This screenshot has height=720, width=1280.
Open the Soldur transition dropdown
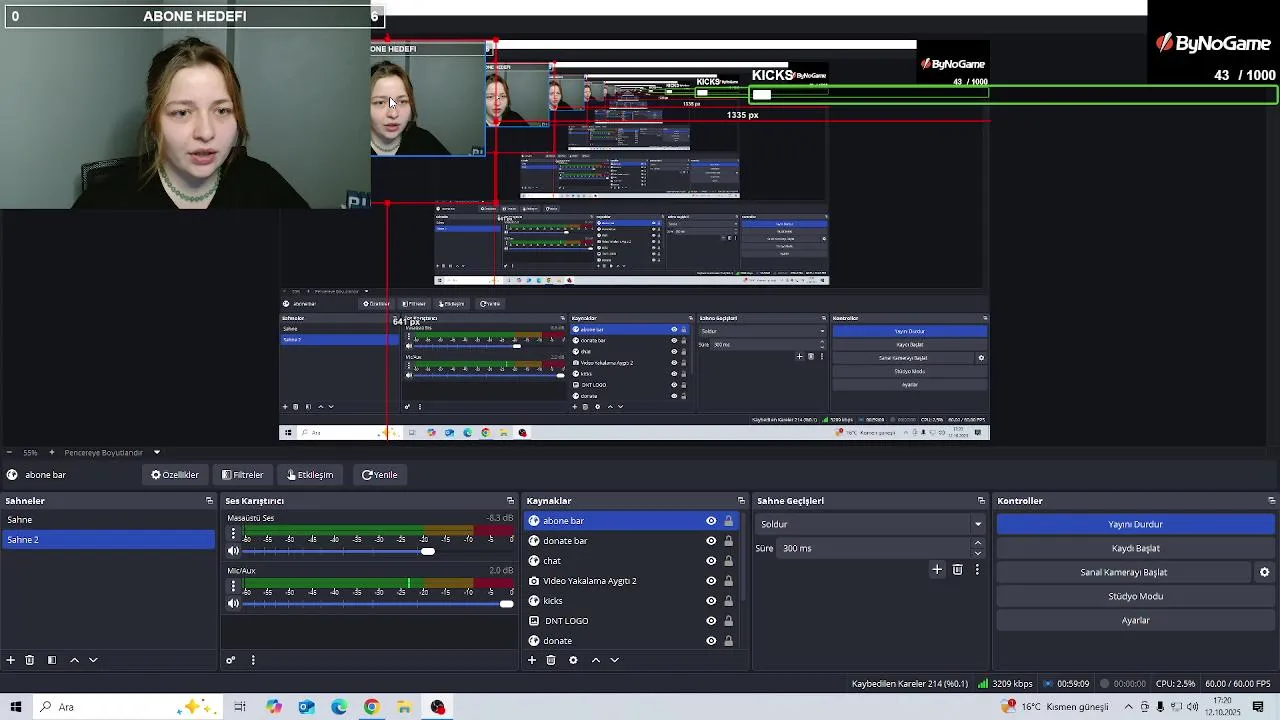(x=870, y=524)
